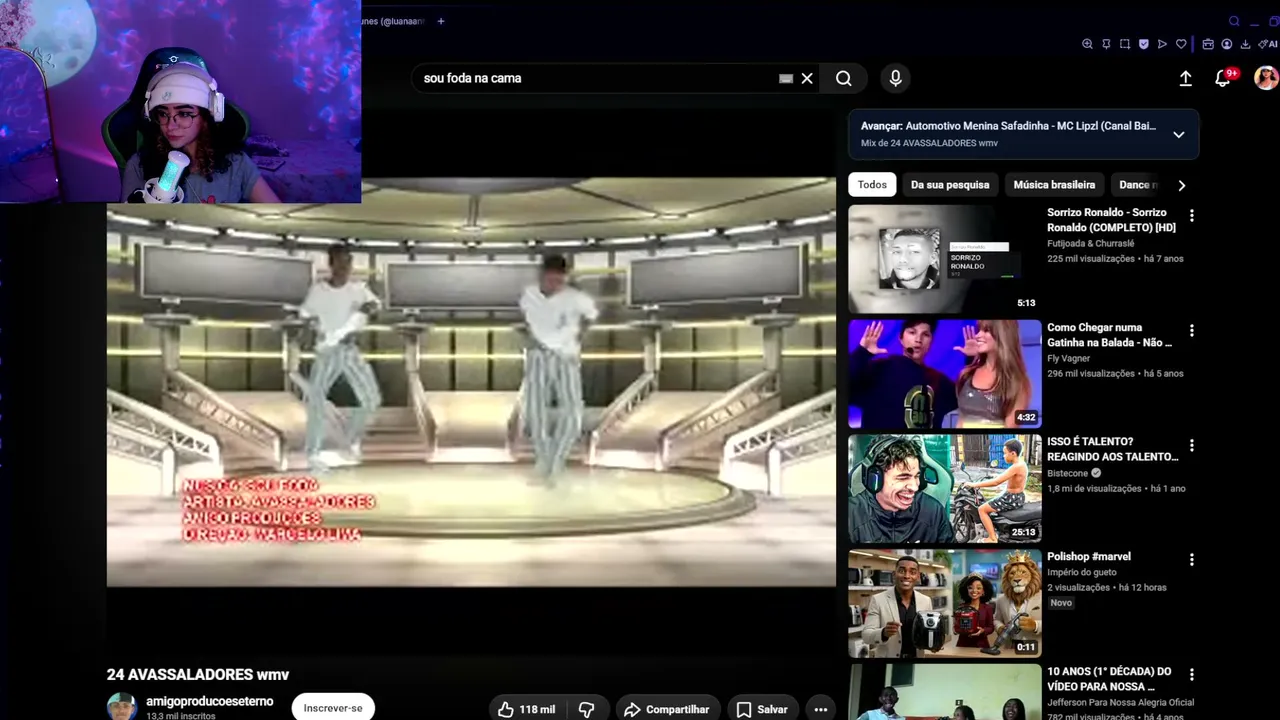Open more actions ellipsis under video
The width and height of the screenshot is (1280, 720).
821,709
